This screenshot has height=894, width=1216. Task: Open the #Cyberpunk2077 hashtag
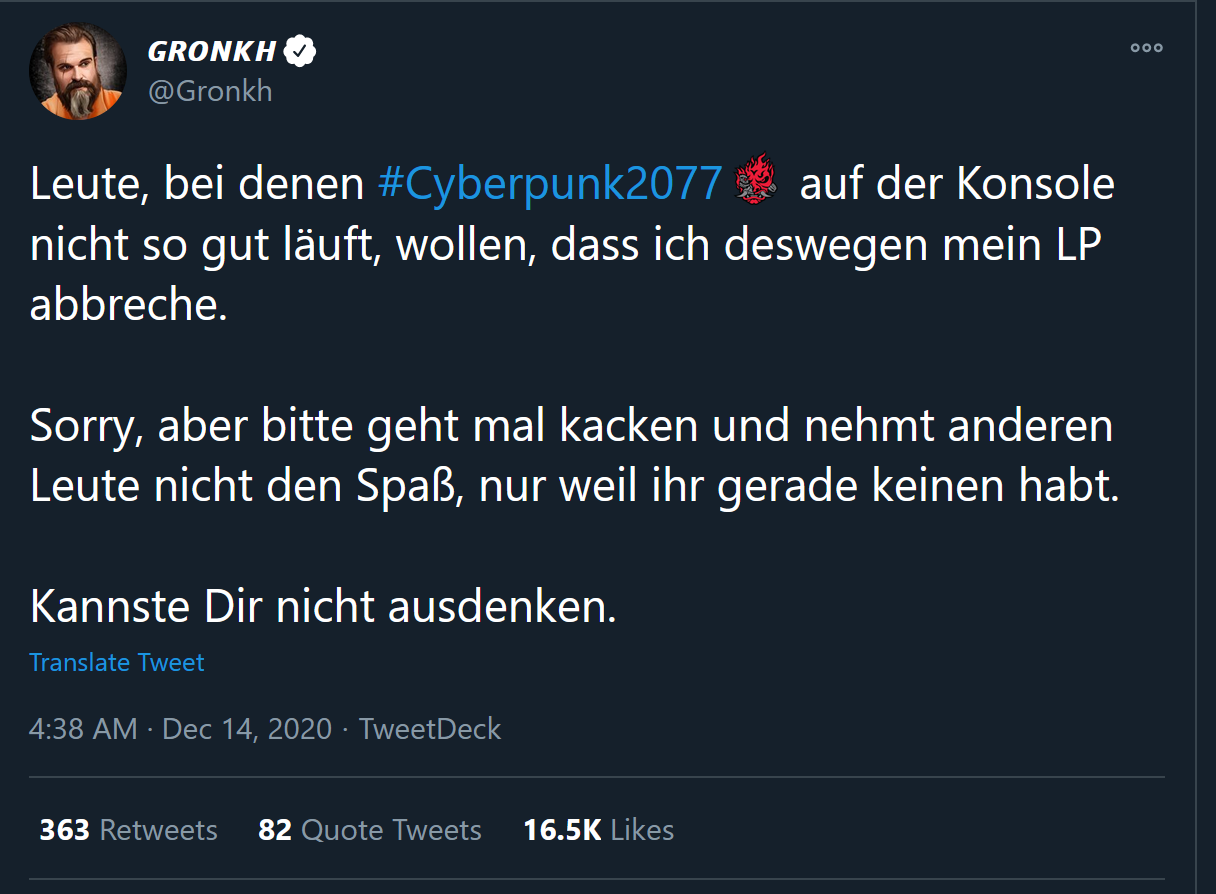click(x=549, y=185)
